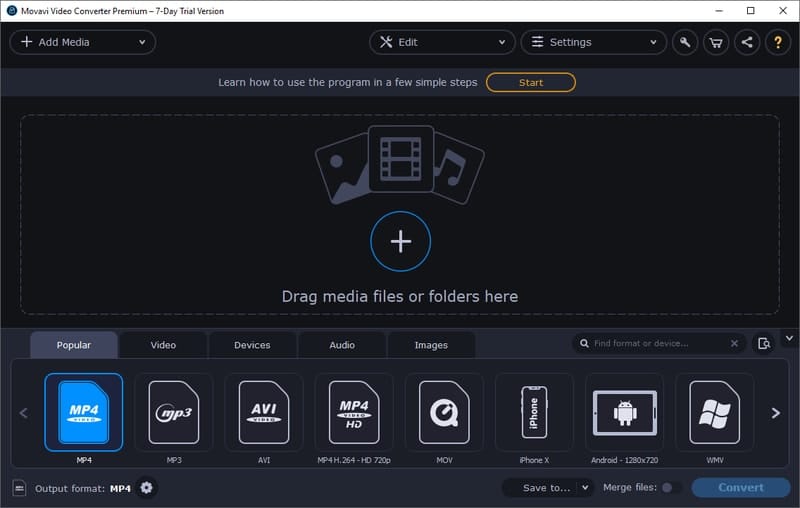
Task: Clear the format search with X
Action: click(x=734, y=343)
